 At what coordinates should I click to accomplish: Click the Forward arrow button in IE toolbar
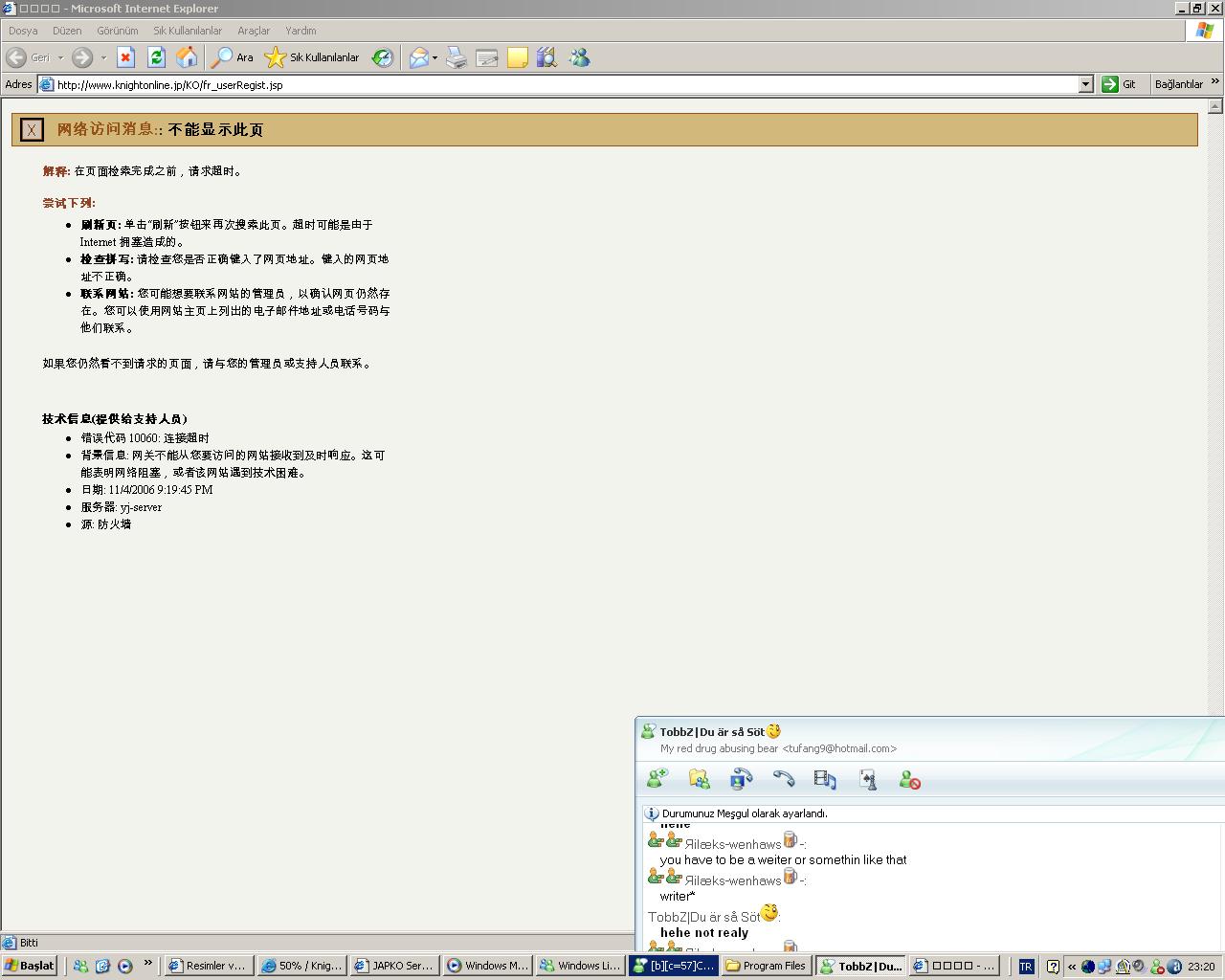82,57
